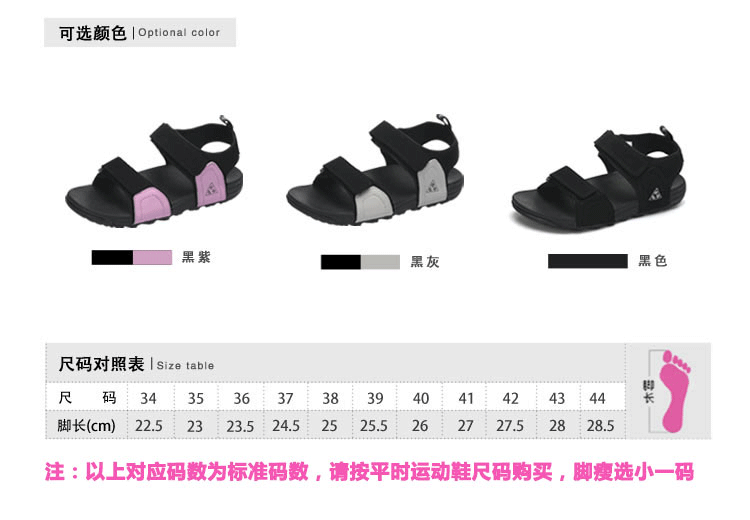Click the 黑色 color label
Screen dimensions: 750x520
653,261
